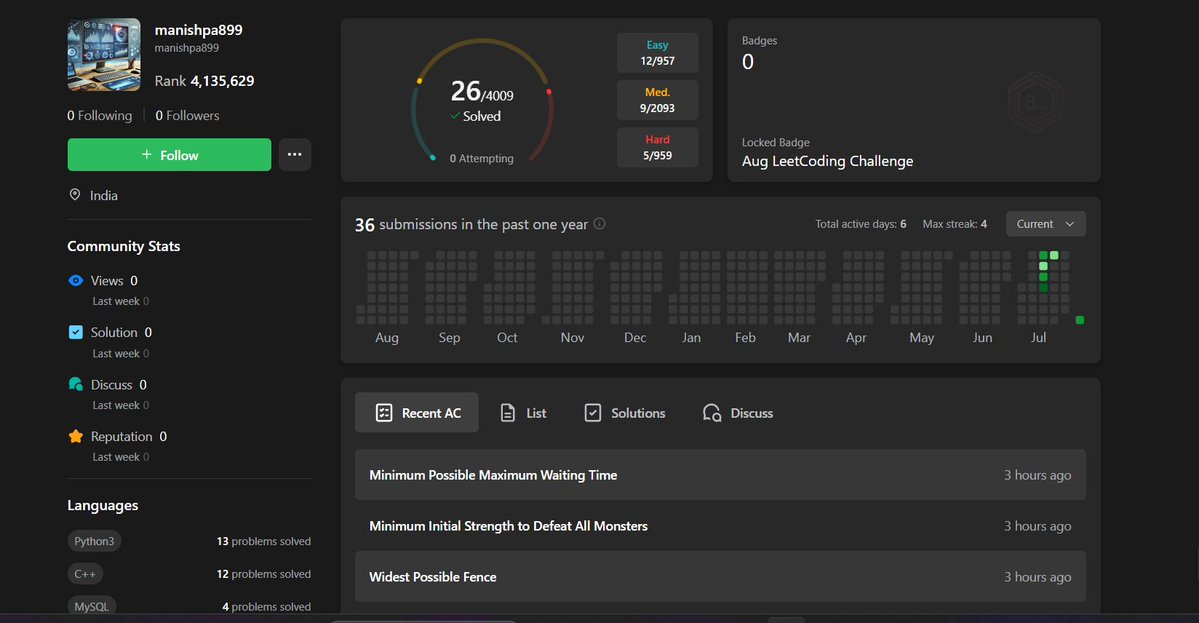Open the three-dots more options button
This screenshot has width=1199, height=623.
(x=294, y=154)
